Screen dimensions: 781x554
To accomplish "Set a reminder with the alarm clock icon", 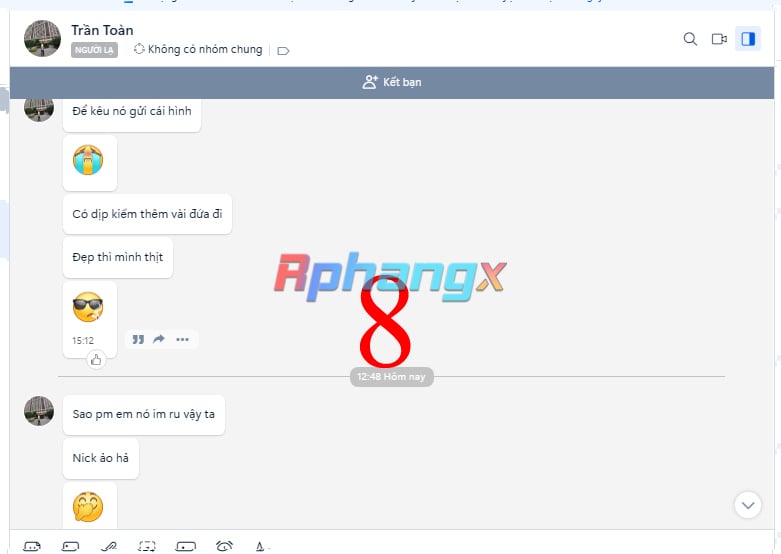I will [x=224, y=547].
